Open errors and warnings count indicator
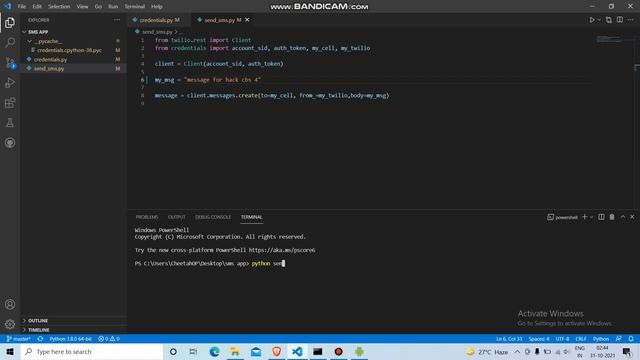640x360 pixels. [109, 339]
